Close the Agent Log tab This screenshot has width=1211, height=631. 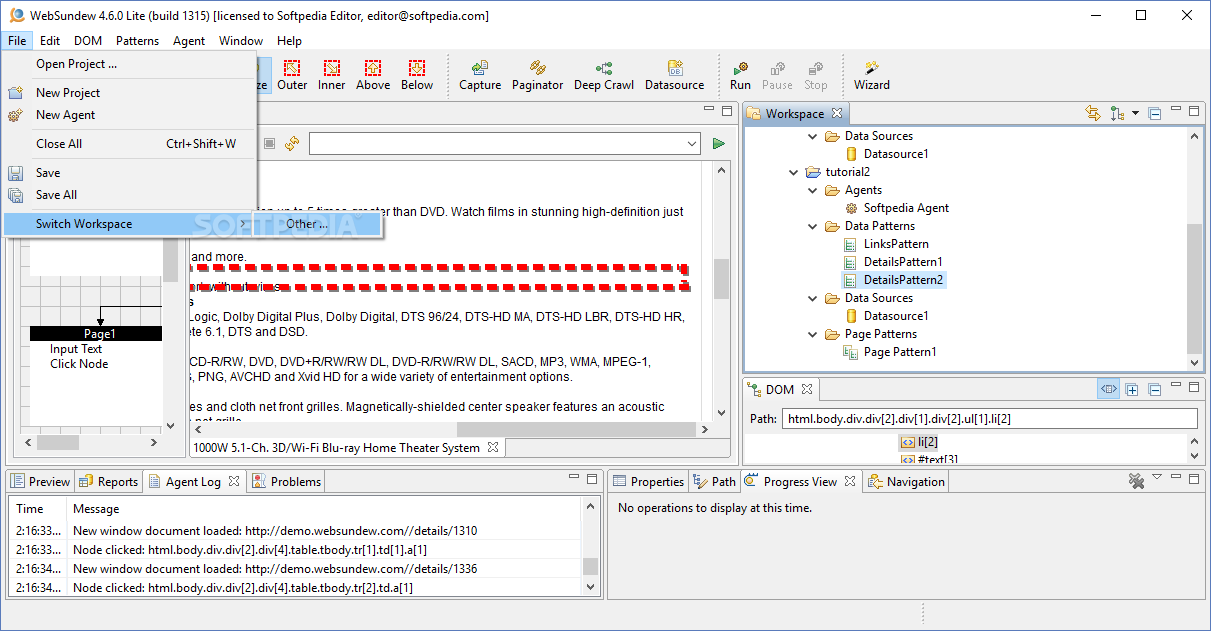point(234,481)
